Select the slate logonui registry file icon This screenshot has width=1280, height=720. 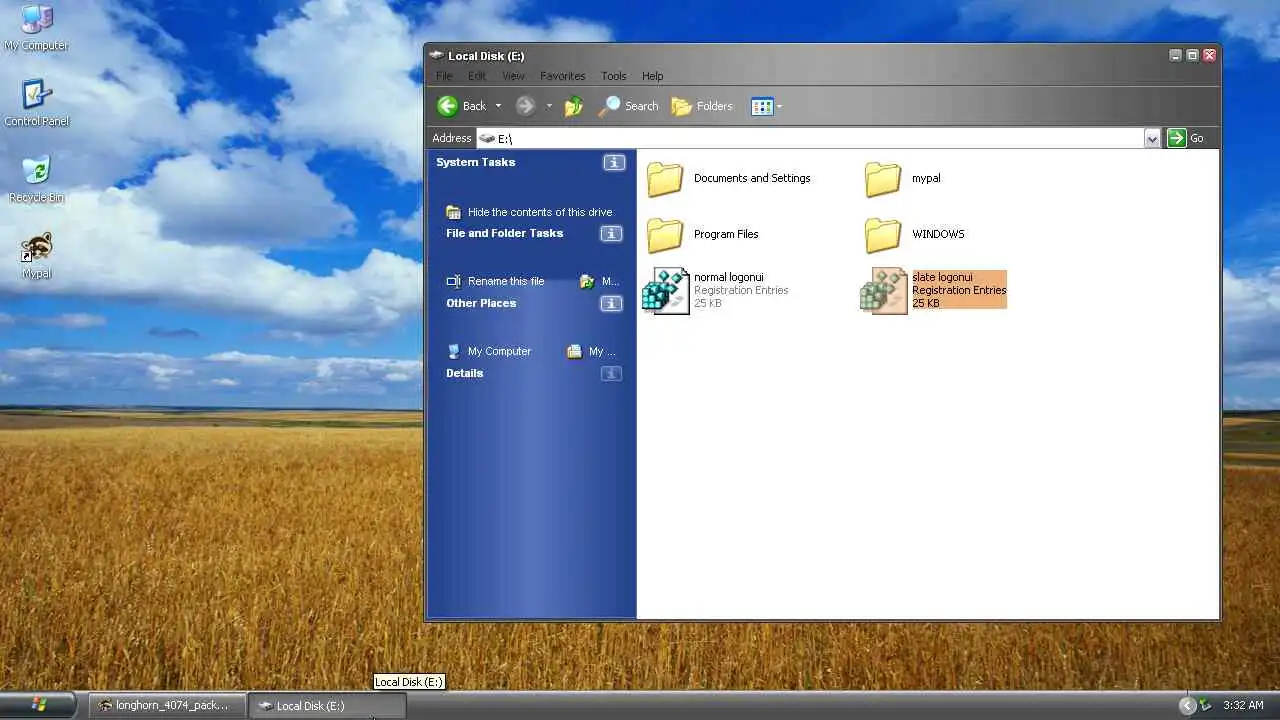click(x=884, y=291)
